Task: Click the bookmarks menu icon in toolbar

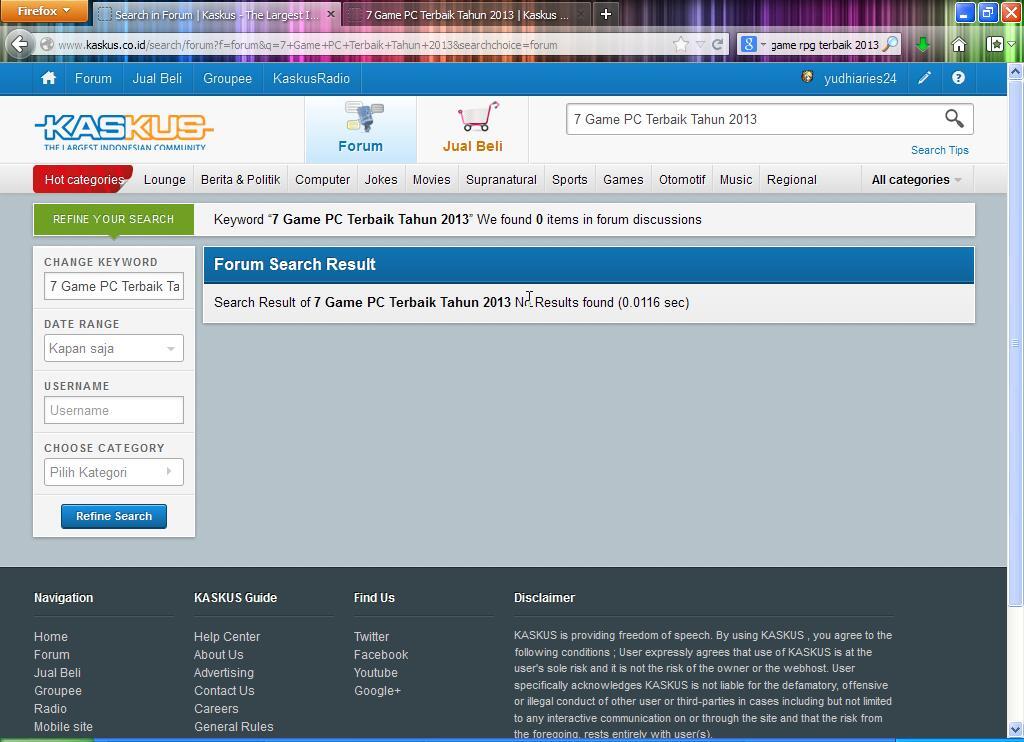Action: 995,44
